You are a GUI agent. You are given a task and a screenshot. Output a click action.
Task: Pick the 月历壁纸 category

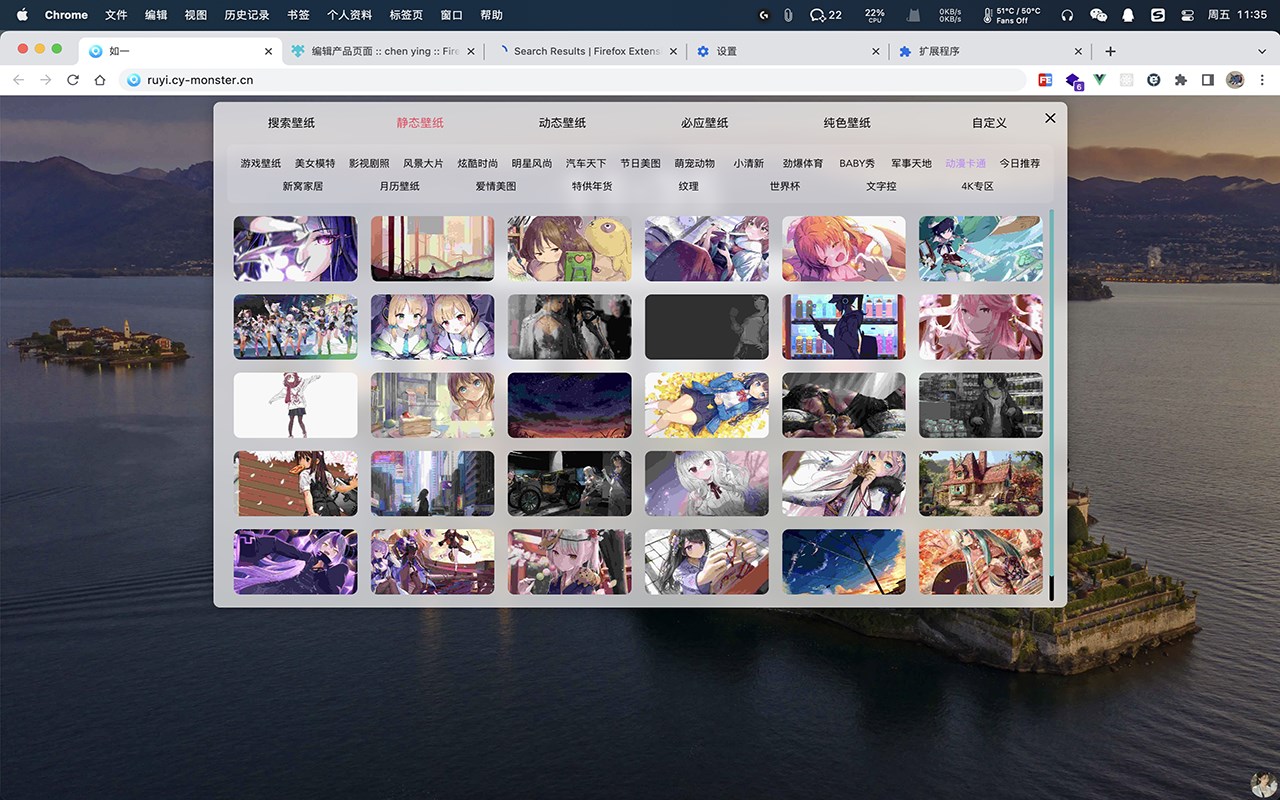399,186
